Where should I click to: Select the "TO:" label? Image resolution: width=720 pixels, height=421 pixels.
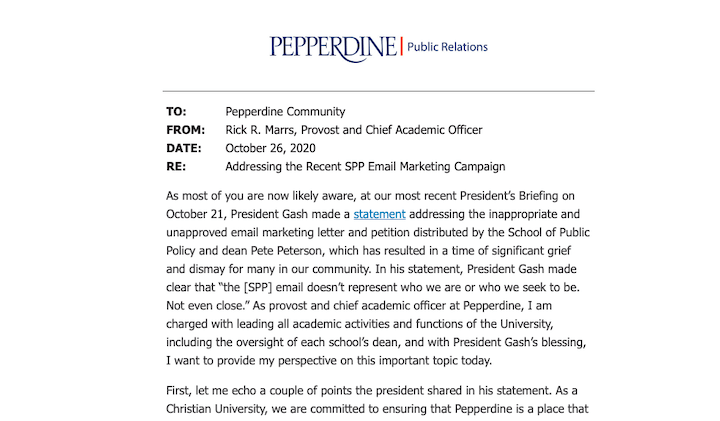pos(176,112)
